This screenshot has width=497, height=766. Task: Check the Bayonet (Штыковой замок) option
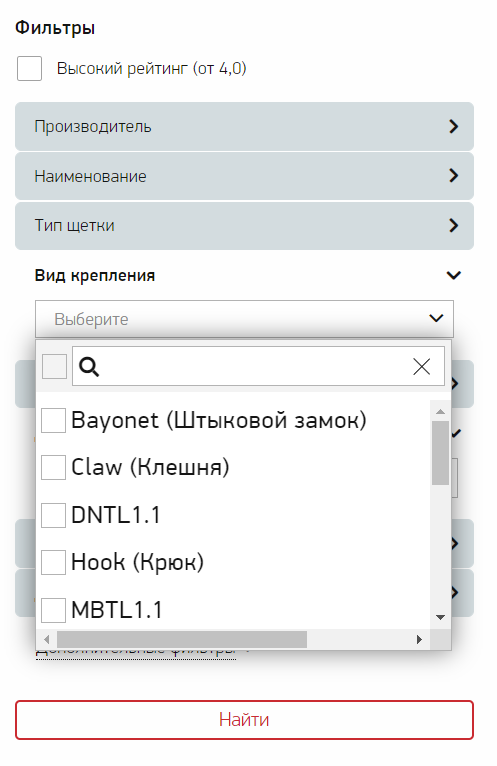click(53, 420)
